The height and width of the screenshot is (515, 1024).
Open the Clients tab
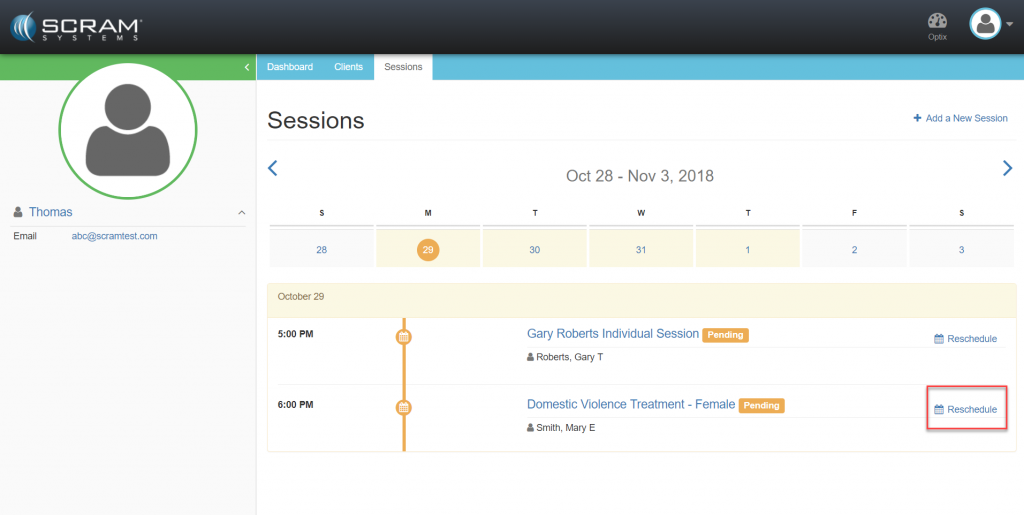click(348, 67)
